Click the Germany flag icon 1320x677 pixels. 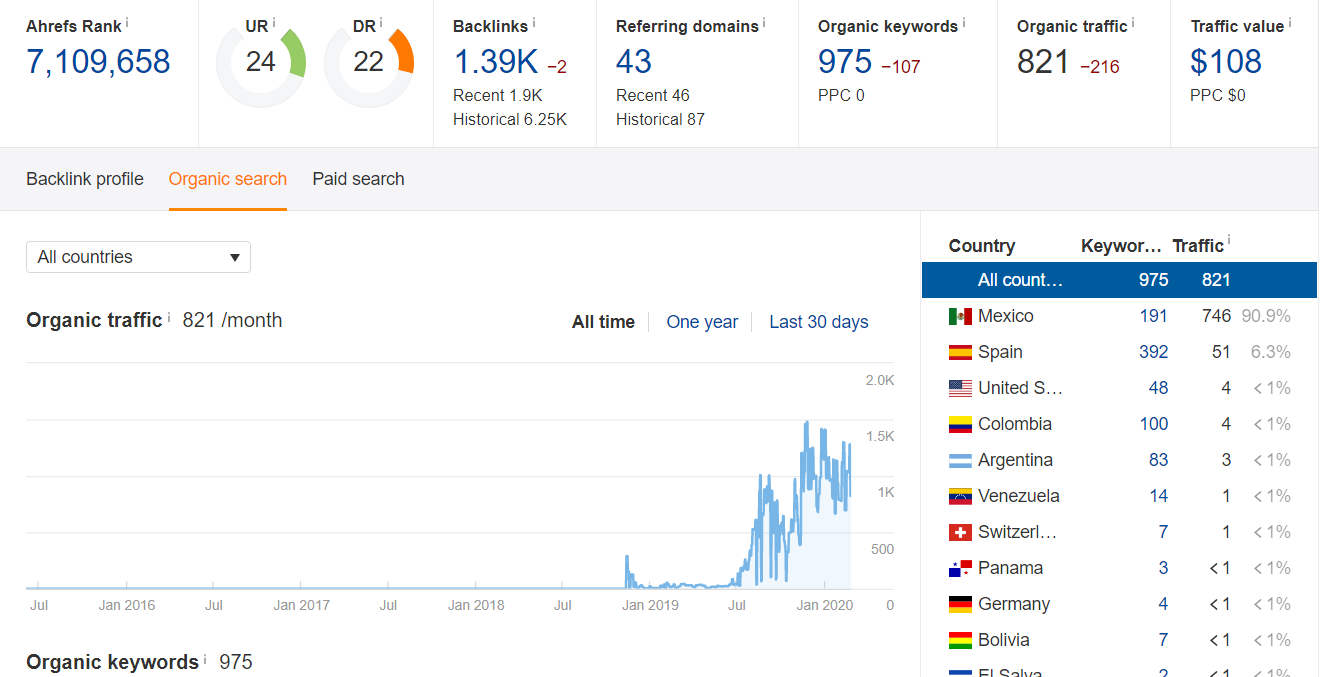(x=960, y=604)
